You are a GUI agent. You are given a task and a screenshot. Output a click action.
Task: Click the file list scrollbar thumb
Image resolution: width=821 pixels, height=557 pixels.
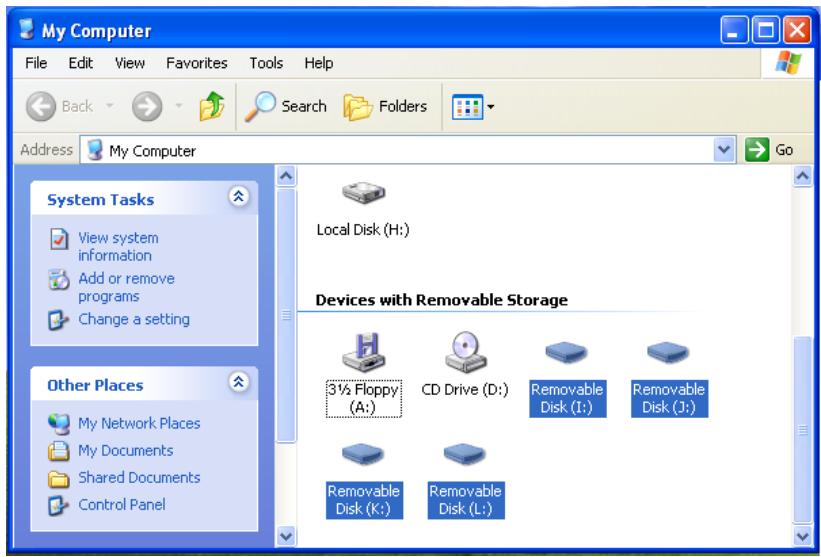click(x=803, y=430)
